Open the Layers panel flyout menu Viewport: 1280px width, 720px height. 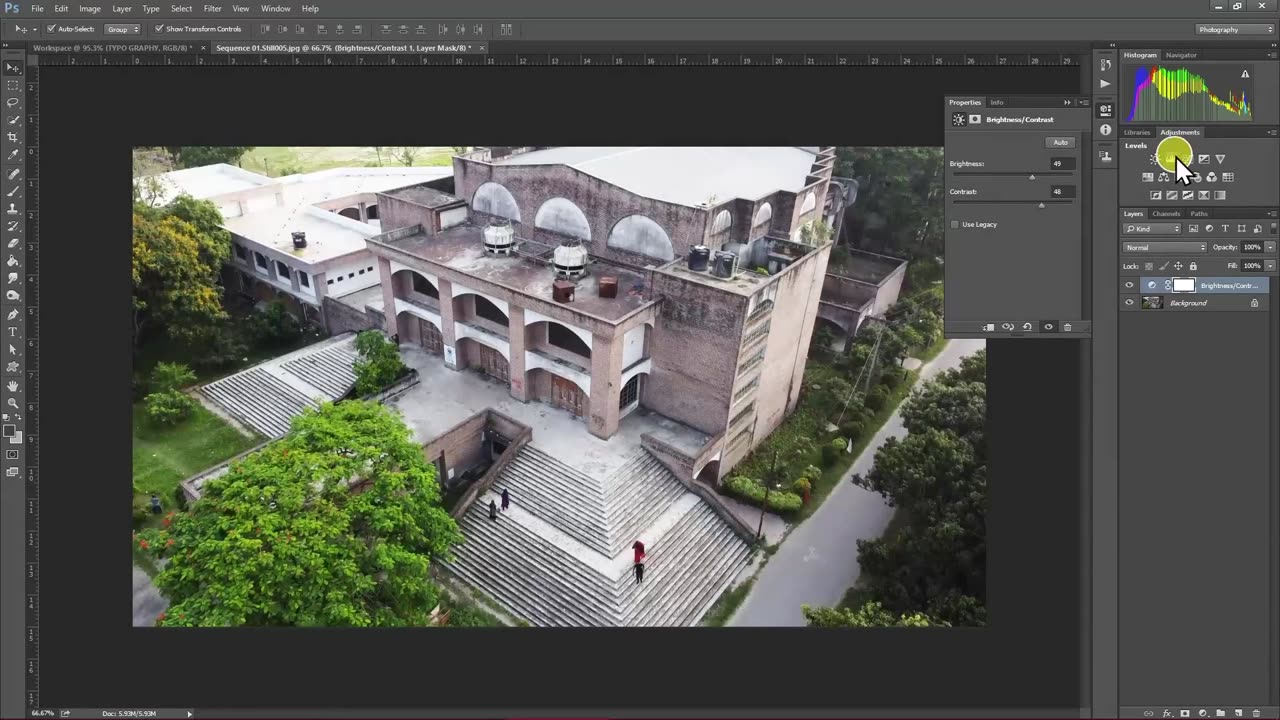(x=1271, y=213)
